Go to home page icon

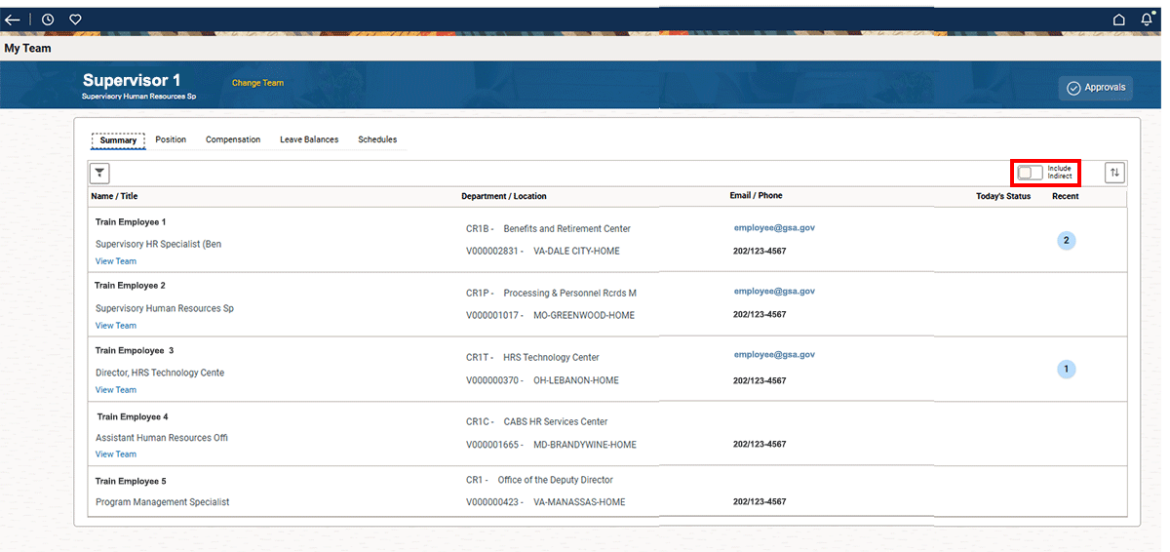(x=1119, y=19)
